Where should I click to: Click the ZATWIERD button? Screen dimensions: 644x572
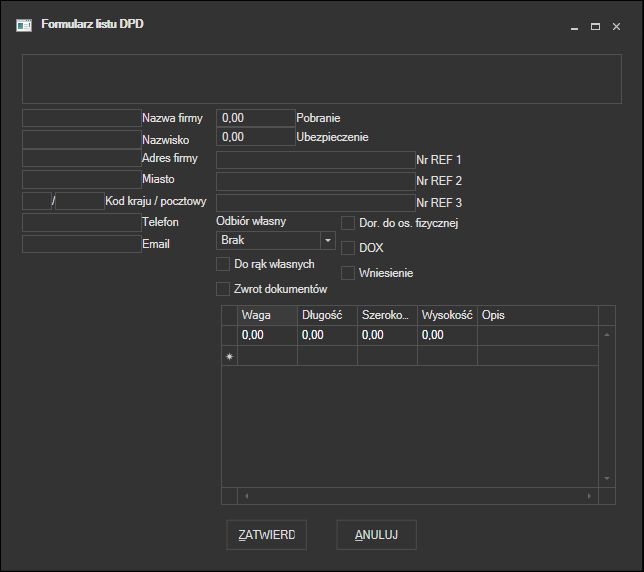pos(267,535)
